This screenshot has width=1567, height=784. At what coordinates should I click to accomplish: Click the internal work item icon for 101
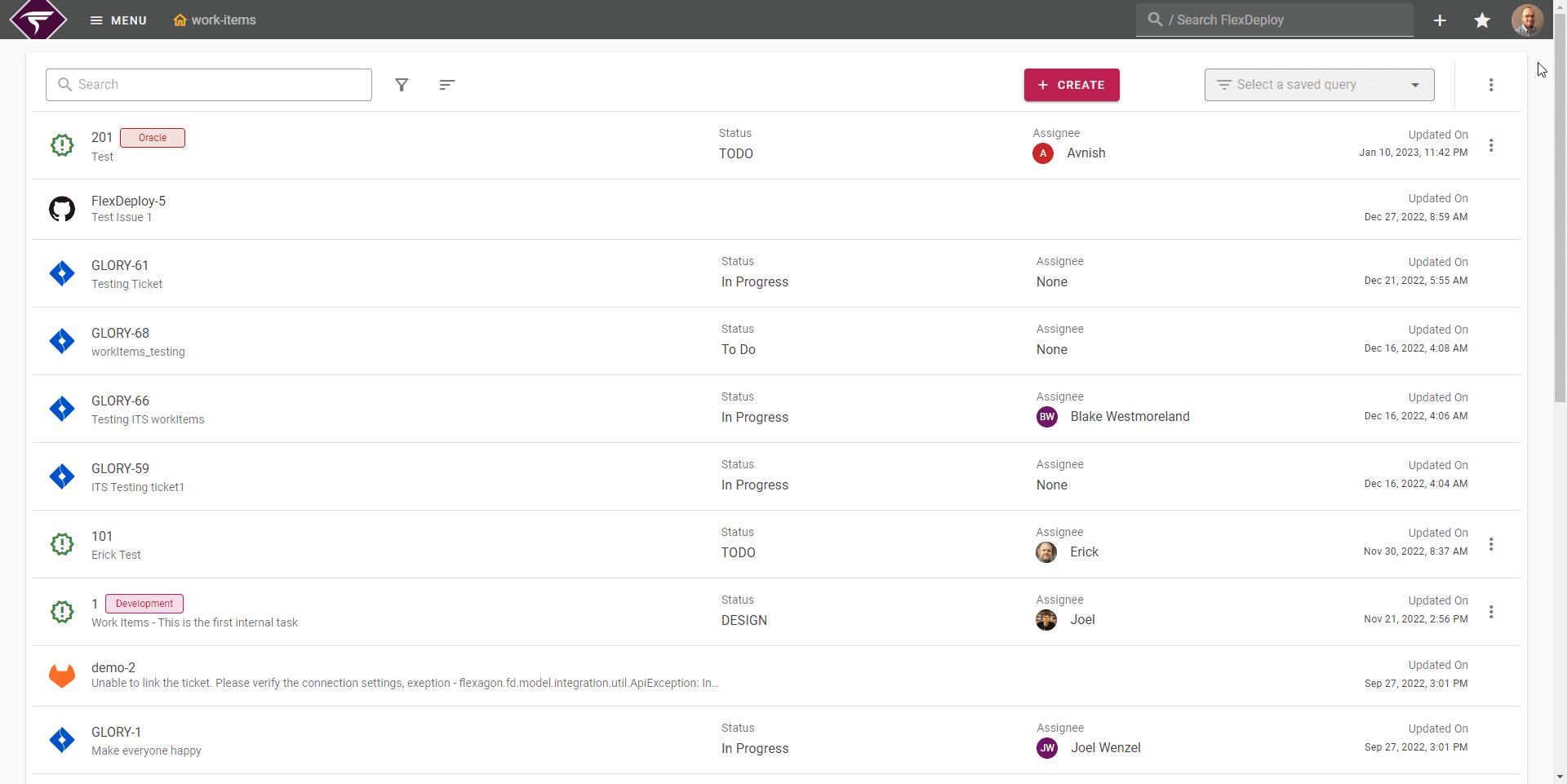point(62,544)
